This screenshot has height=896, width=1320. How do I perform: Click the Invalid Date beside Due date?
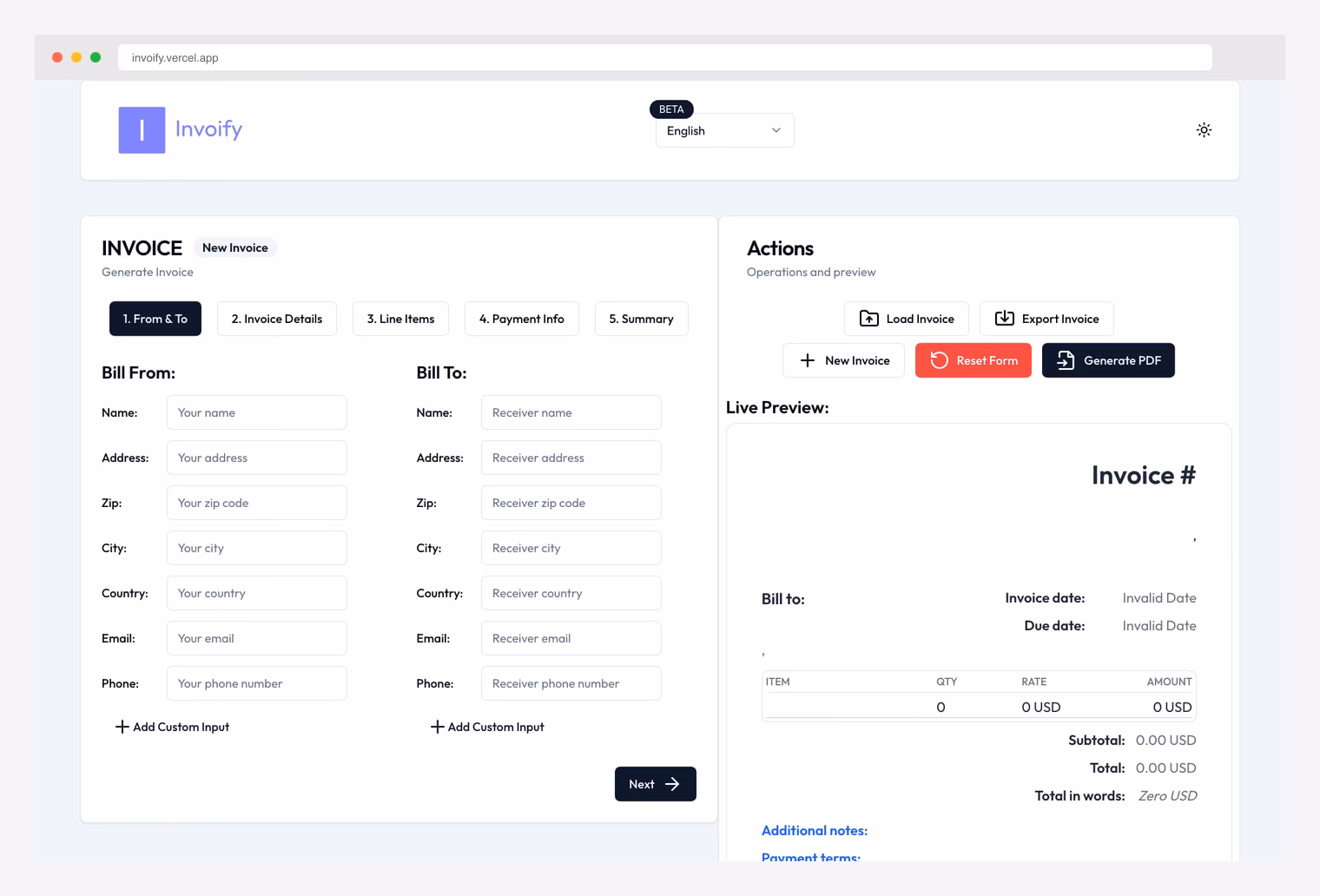click(x=1159, y=626)
